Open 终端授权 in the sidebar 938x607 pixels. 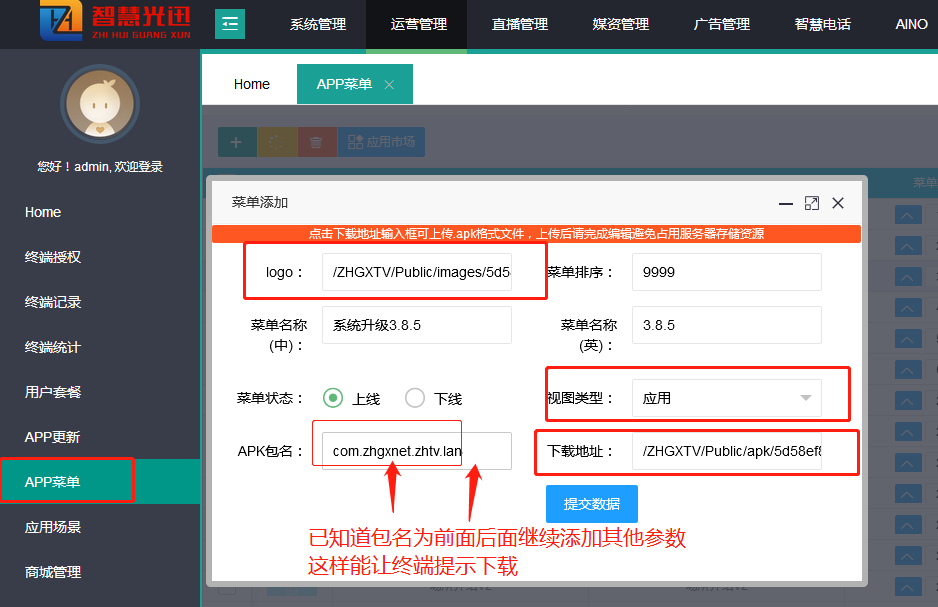pos(53,257)
